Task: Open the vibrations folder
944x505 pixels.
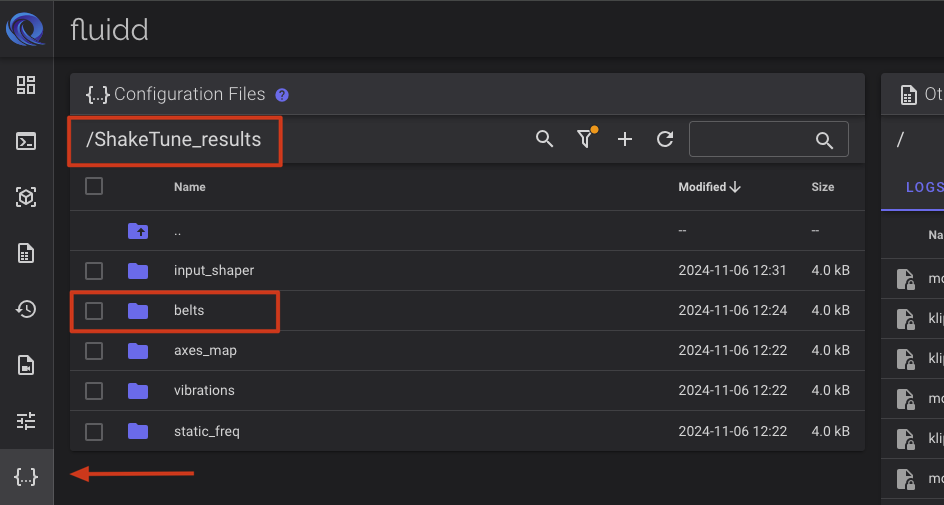Action: pyautogui.click(x=206, y=391)
